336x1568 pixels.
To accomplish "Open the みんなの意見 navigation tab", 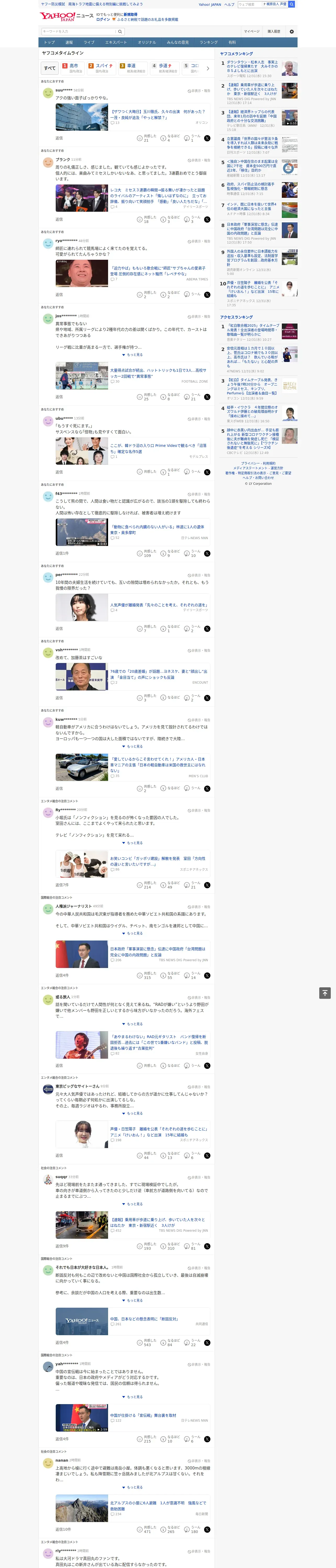I will pos(177,43).
